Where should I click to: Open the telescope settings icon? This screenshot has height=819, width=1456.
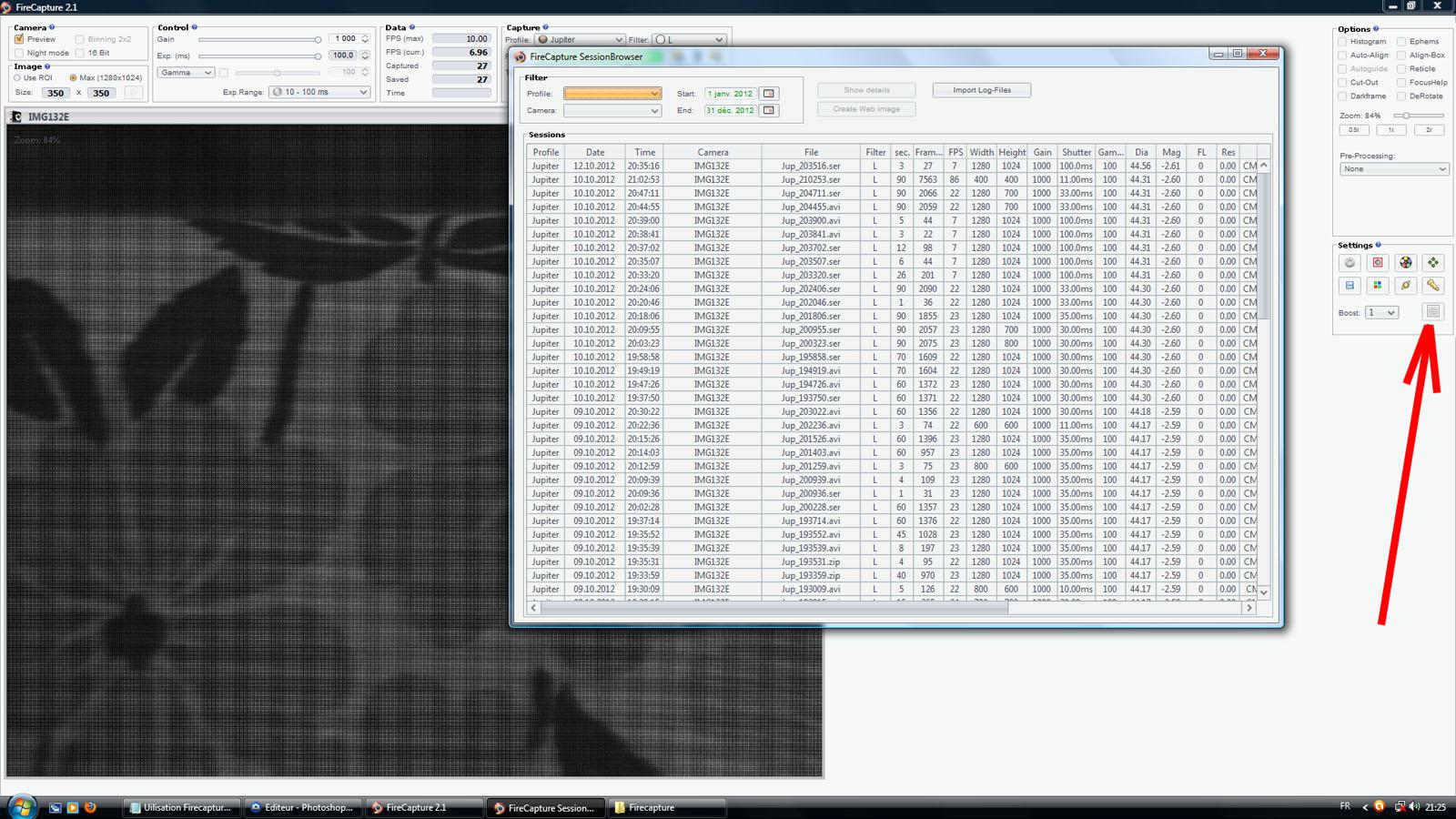click(x=1433, y=286)
